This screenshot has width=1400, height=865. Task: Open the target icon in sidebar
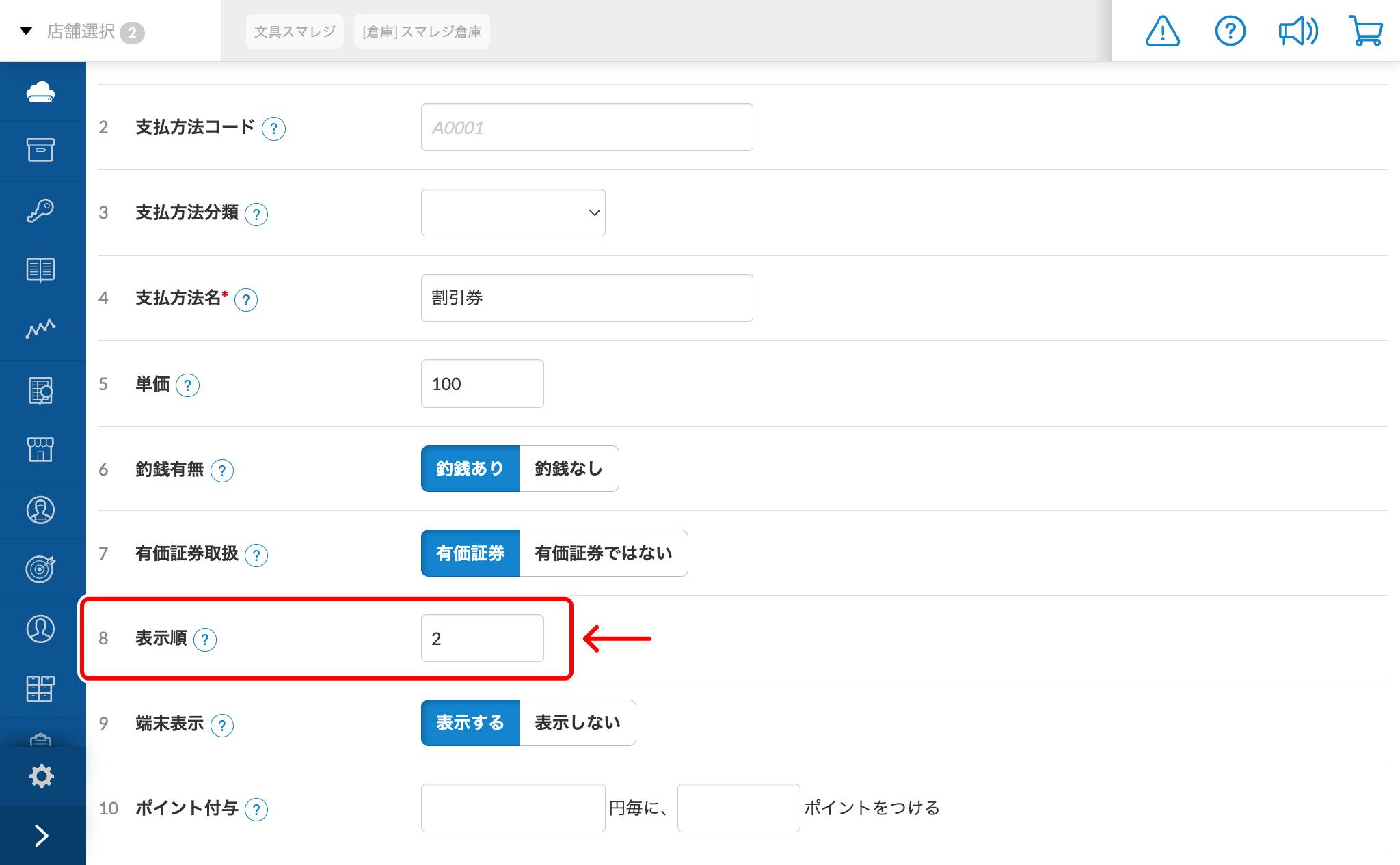pyautogui.click(x=41, y=568)
